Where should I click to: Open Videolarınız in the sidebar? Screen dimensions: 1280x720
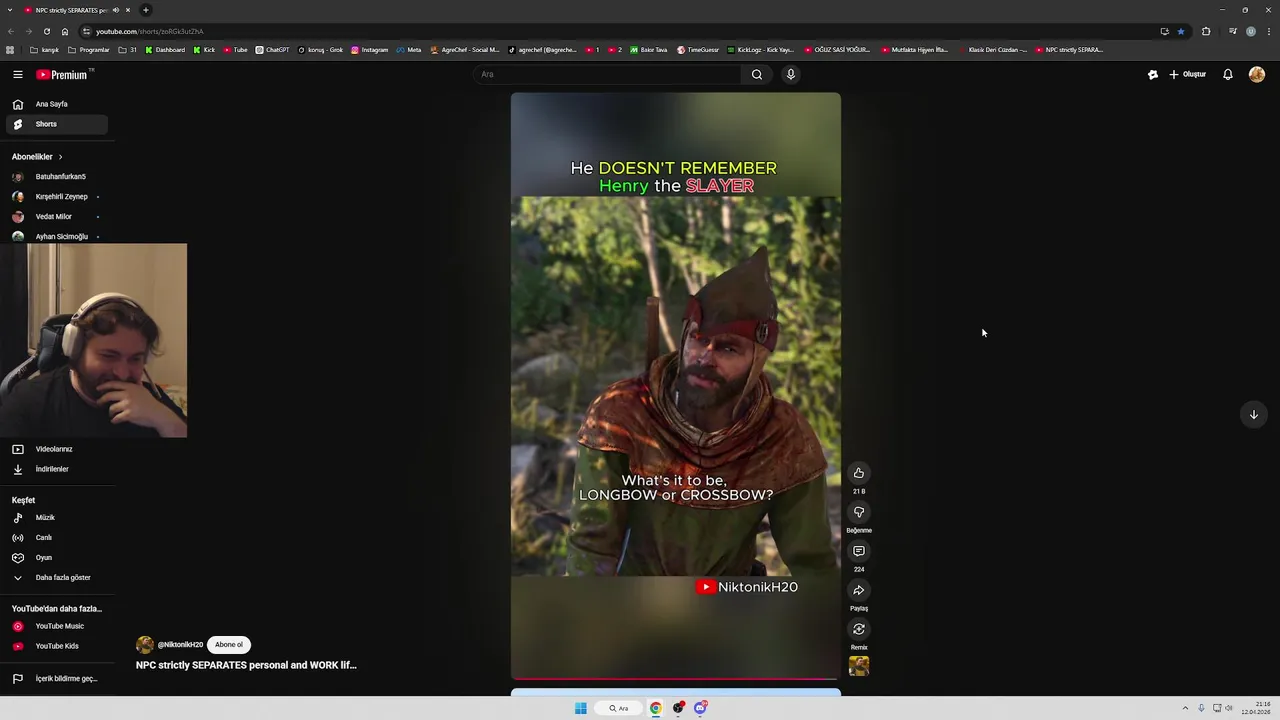(x=55, y=449)
